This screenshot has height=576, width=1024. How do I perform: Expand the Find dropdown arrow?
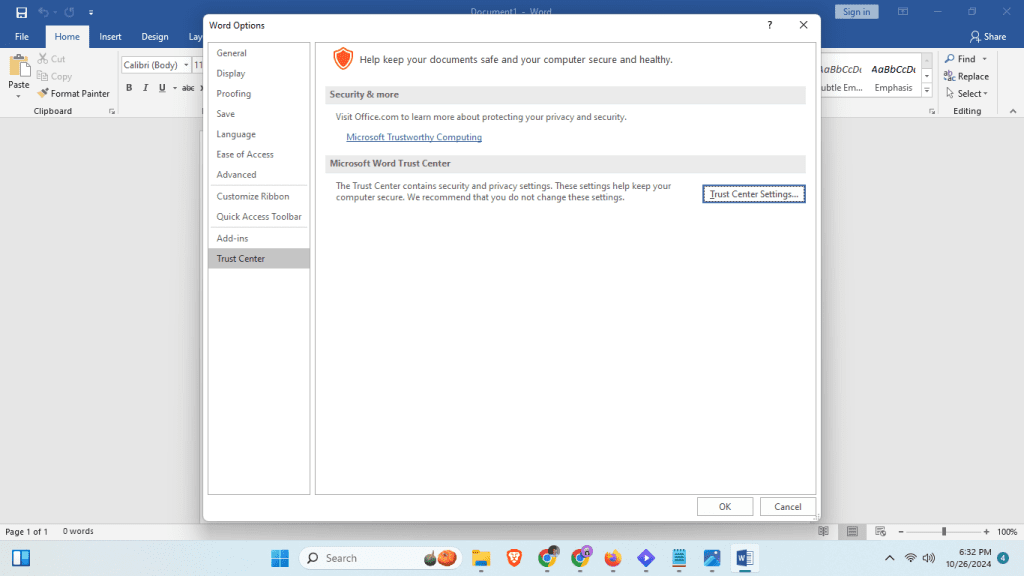click(985, 59)
